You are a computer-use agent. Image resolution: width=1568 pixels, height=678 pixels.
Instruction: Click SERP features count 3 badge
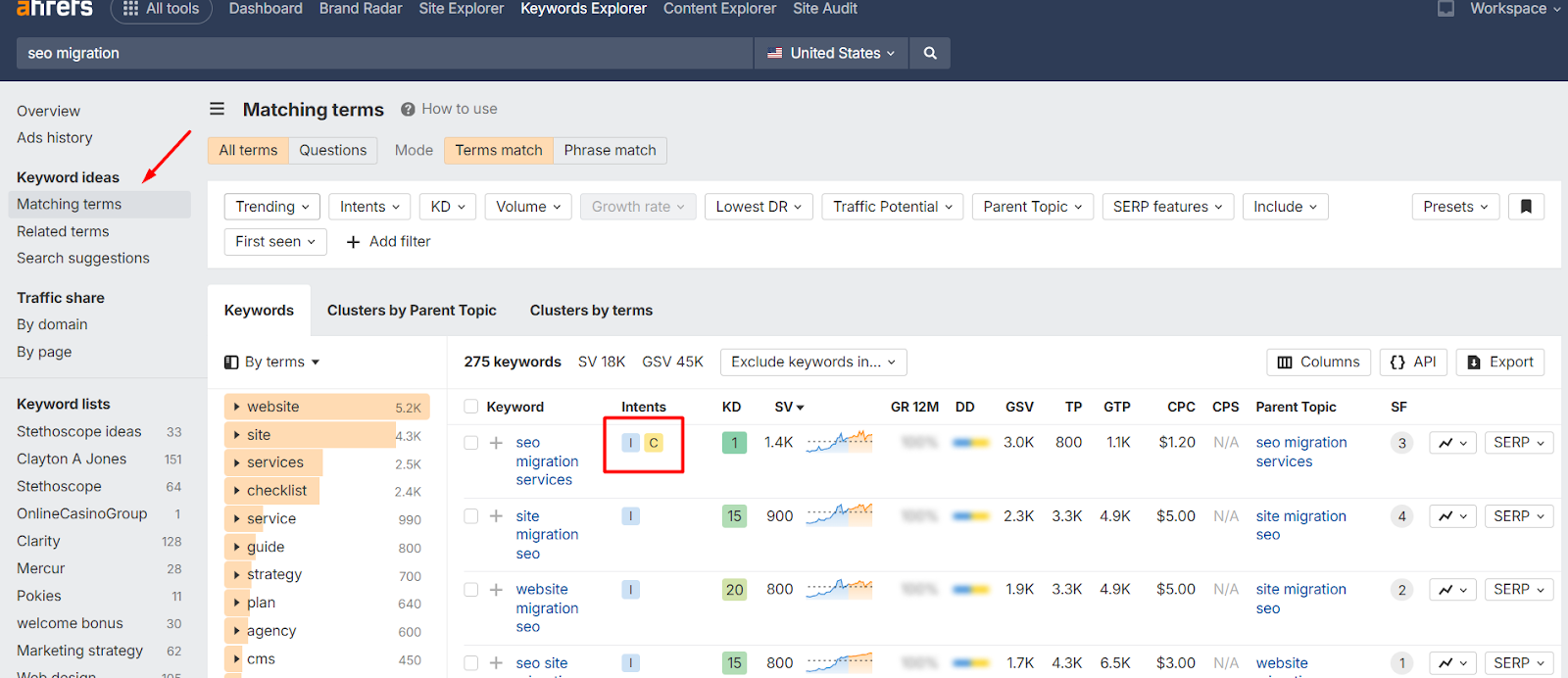click(1402, 443)
